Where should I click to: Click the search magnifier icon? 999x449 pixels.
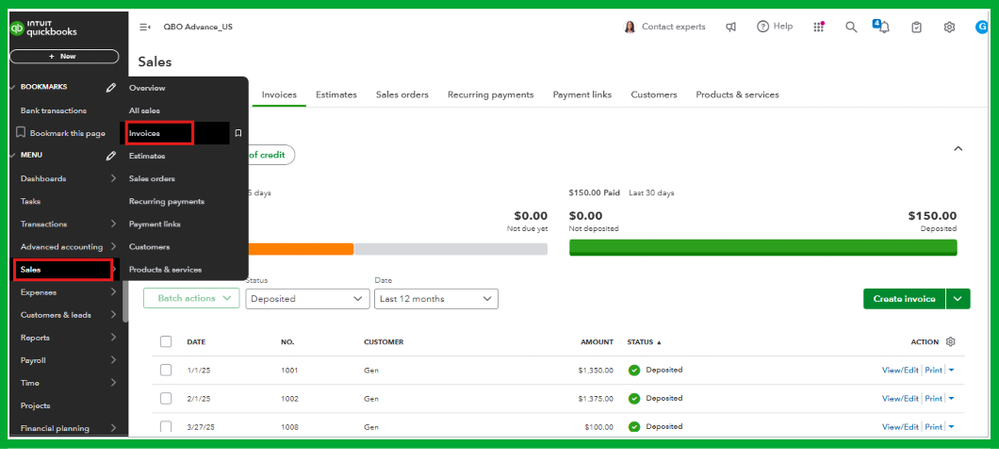(851, 27)
